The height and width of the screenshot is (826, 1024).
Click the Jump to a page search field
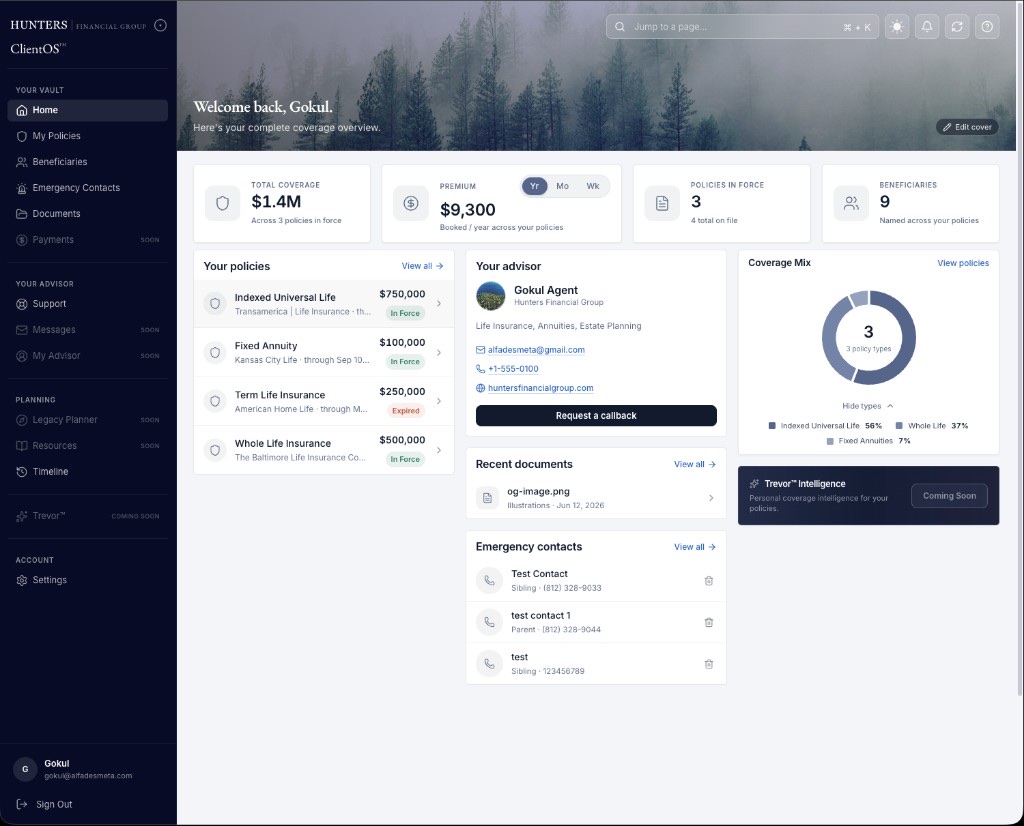coord(743,27)
